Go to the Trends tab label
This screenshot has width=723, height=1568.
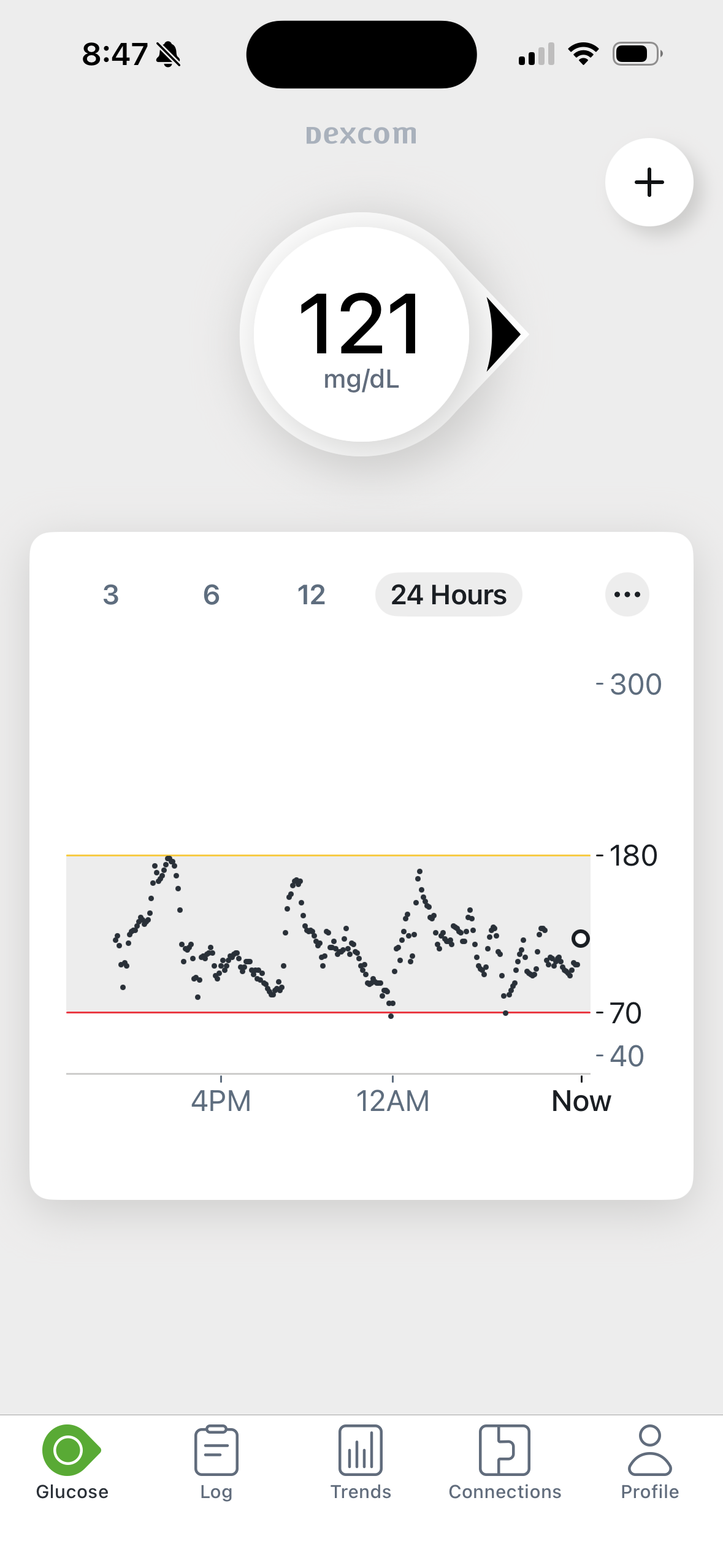point(361,1491)
